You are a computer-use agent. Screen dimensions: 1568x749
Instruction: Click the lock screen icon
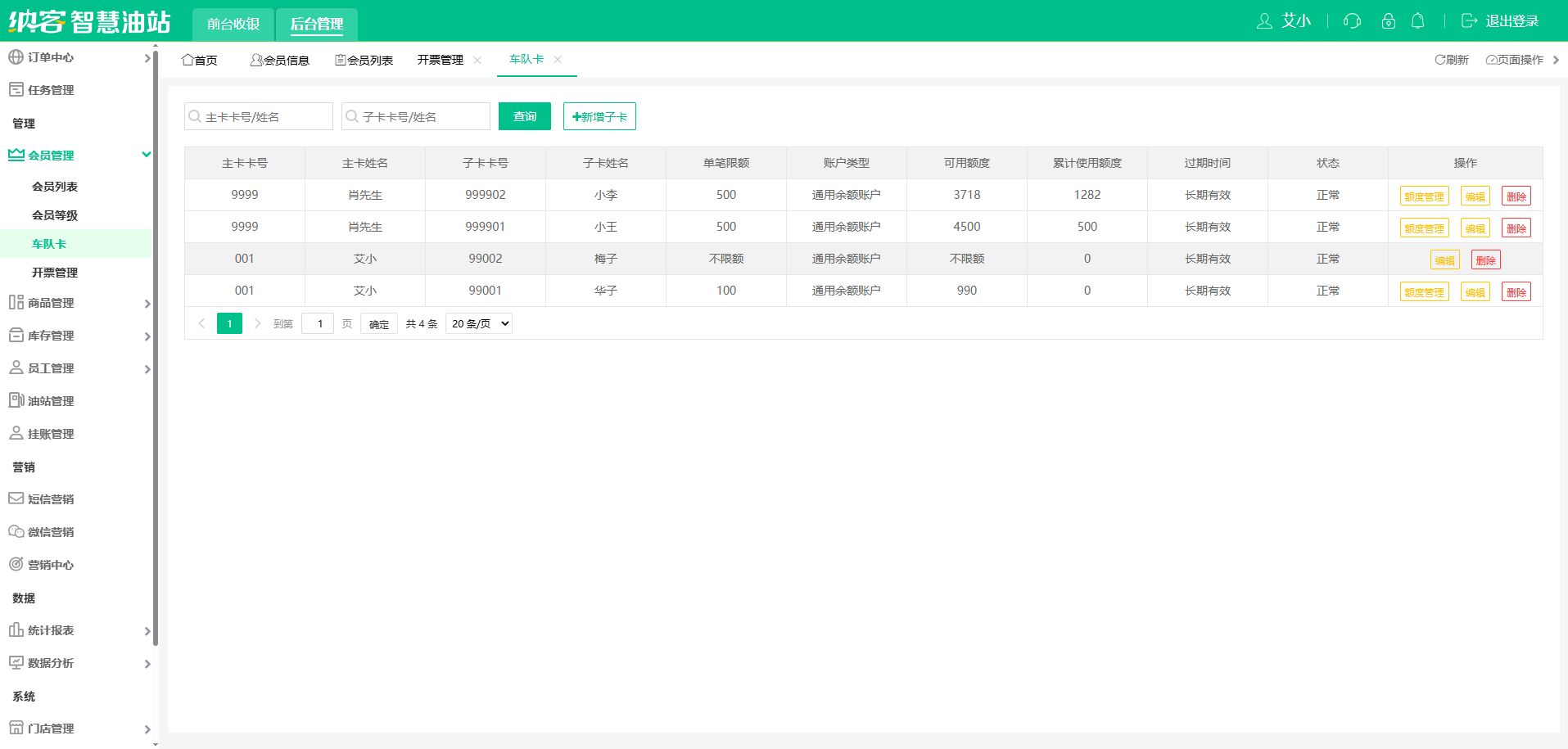[x=1388, y=21]
